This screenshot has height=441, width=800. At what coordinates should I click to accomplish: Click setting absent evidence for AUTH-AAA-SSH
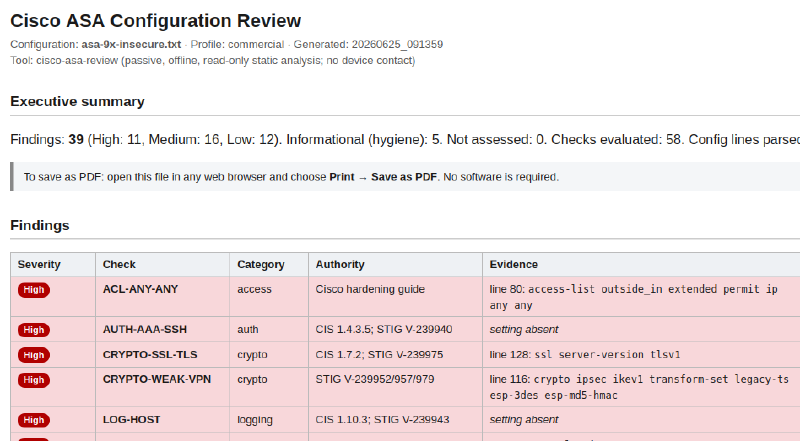point(524,330)
